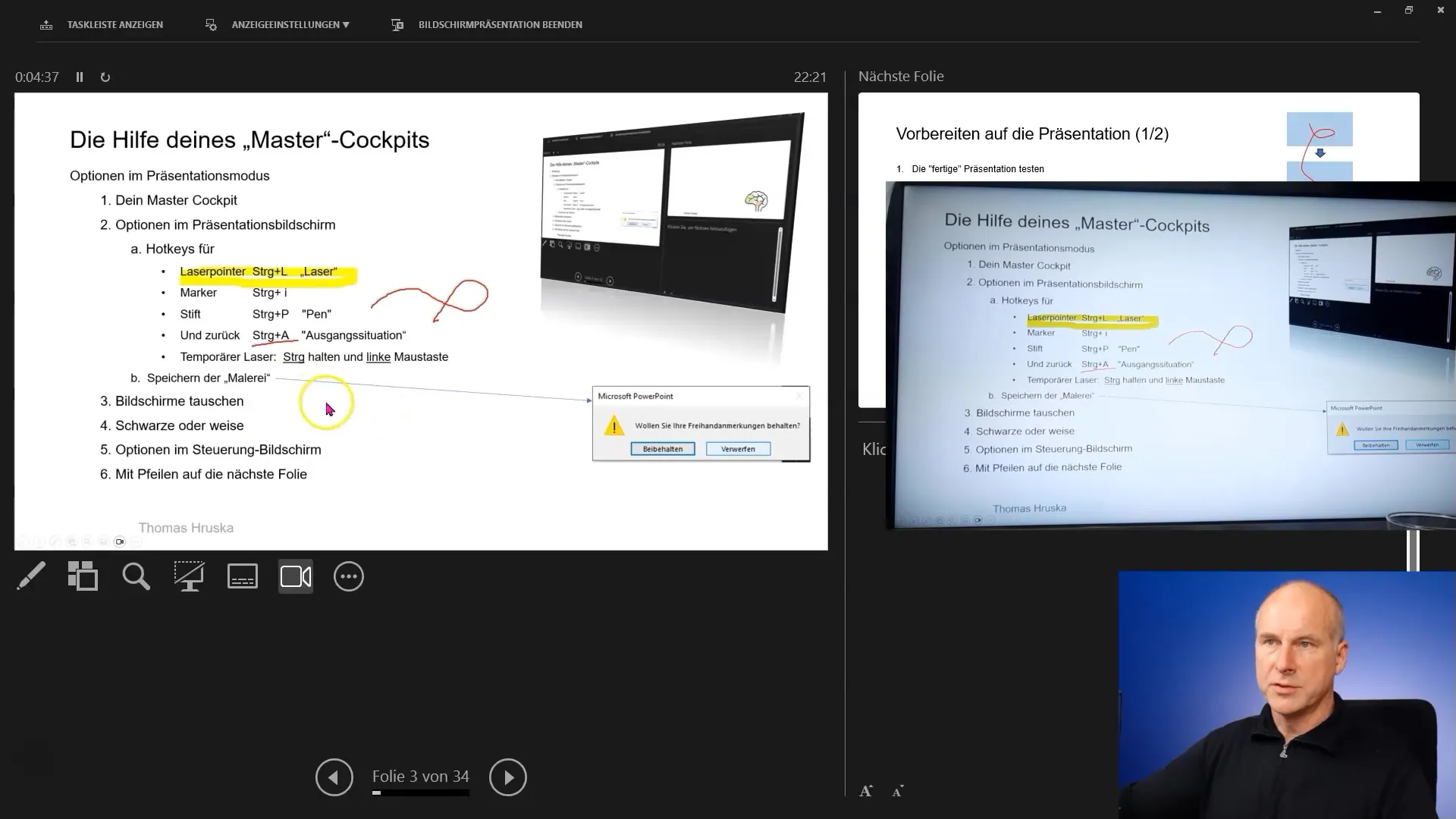Click the taskbar toggle icon top-left
Image resolution: width=1456 pixels, height=819 pixels.
[x=46, y=23]
